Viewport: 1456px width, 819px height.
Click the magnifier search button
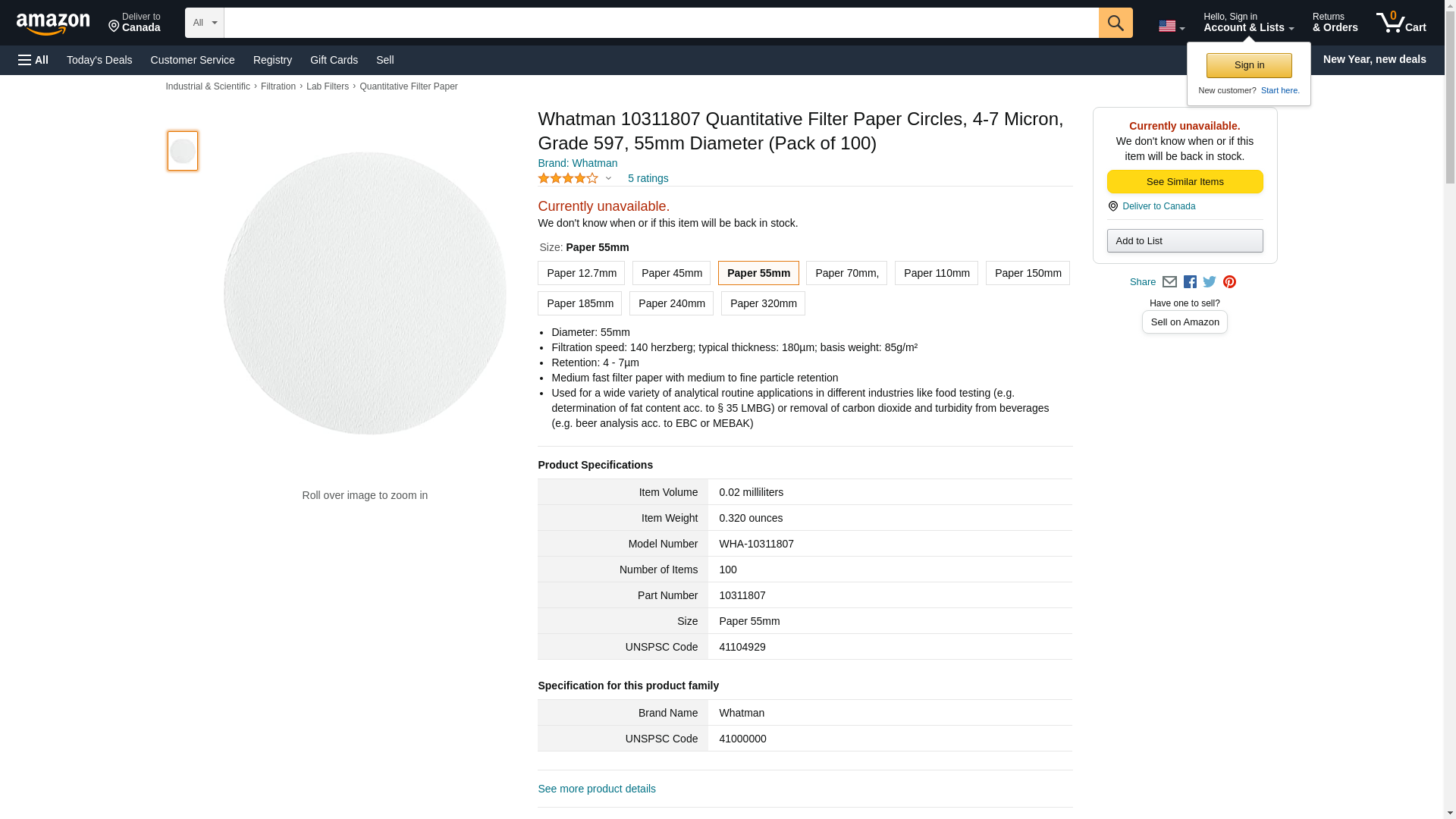(x=1115, y=23)
